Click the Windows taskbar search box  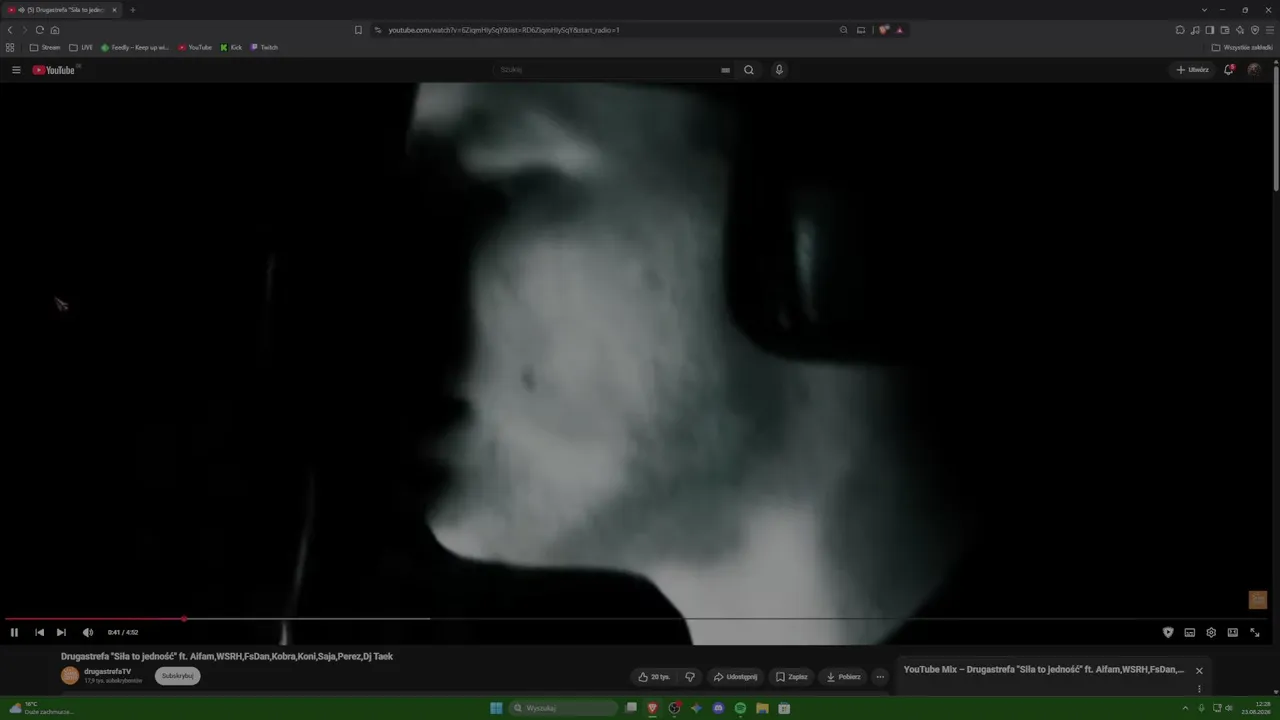pyautogui.click(x=563, y=708)
